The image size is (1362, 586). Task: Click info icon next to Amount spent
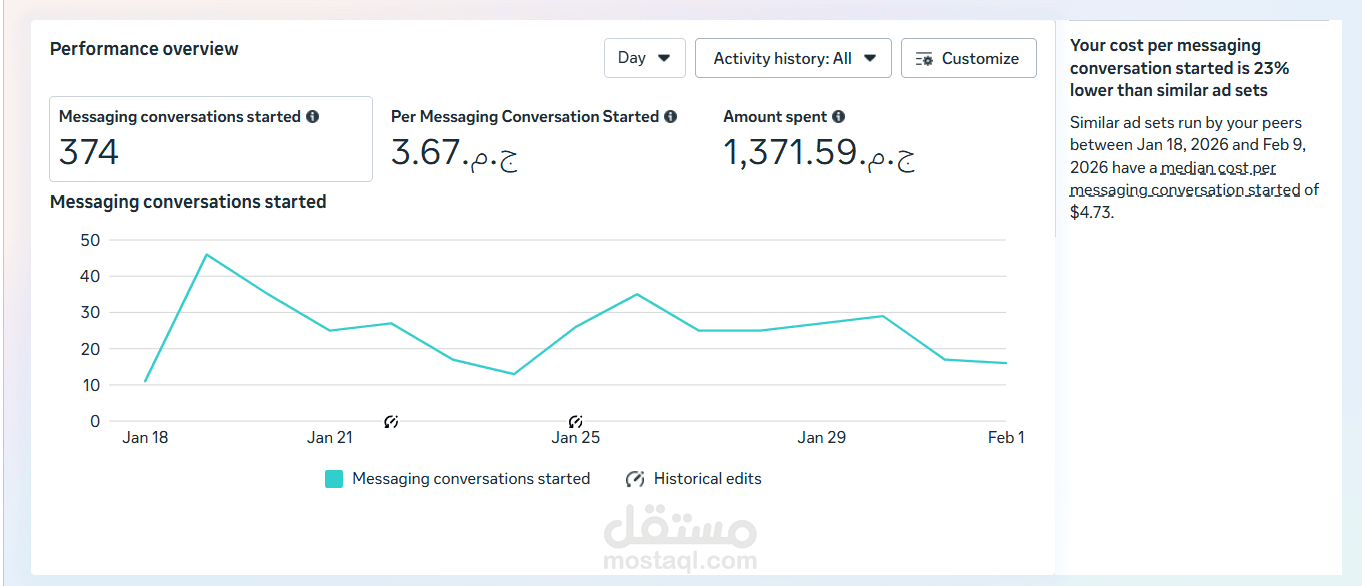(x=838, y=117)
